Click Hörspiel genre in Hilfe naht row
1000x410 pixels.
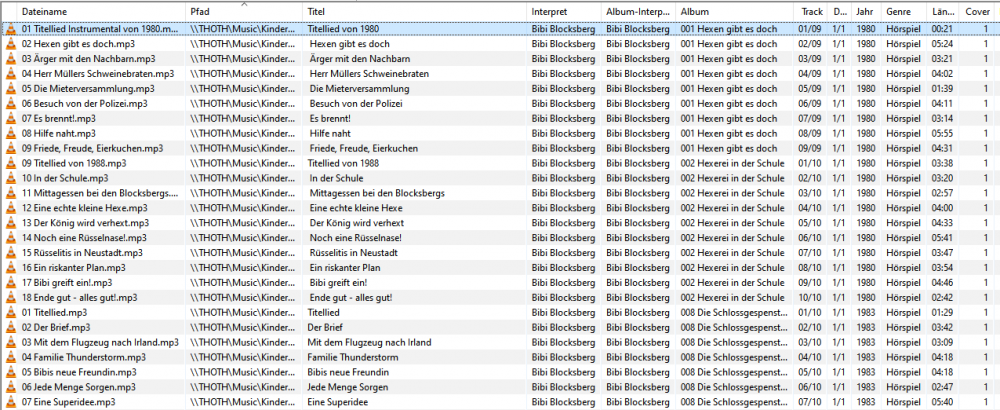click(904, 133)
